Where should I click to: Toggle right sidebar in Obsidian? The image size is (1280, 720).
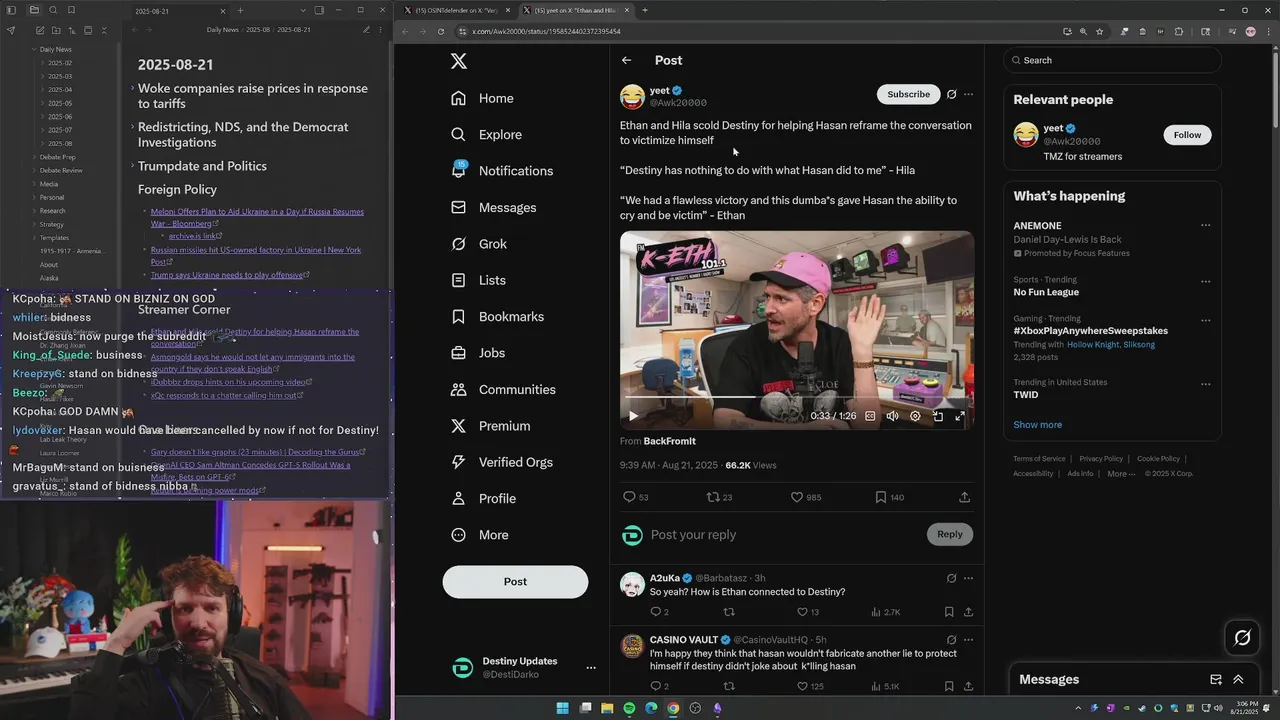click(319, 10)
